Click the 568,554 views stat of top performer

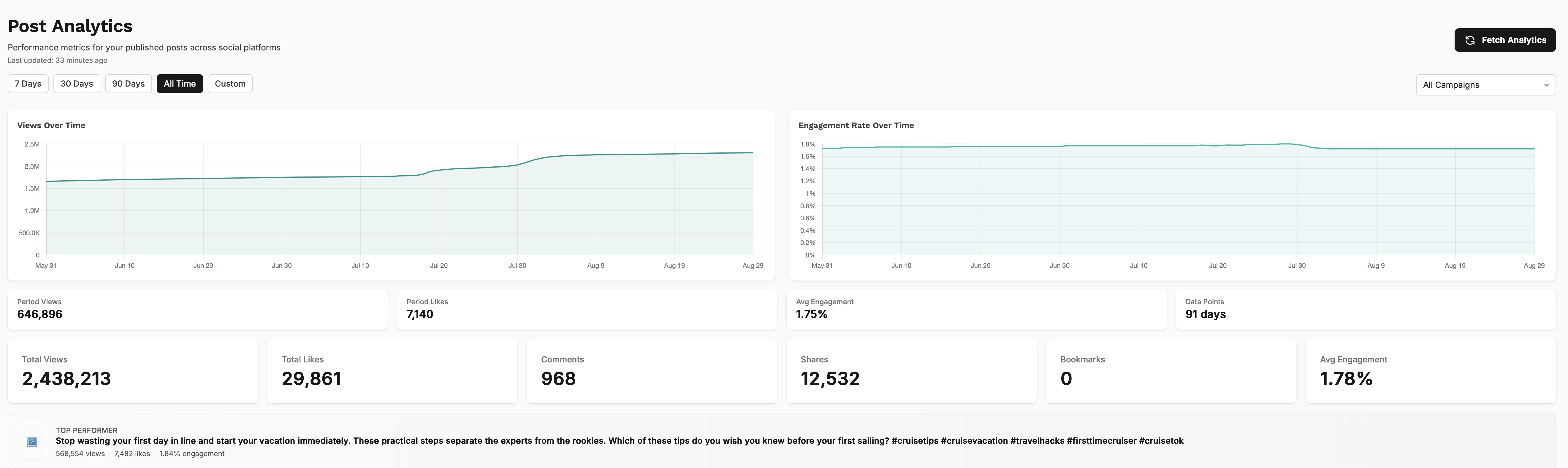[80, 454]
